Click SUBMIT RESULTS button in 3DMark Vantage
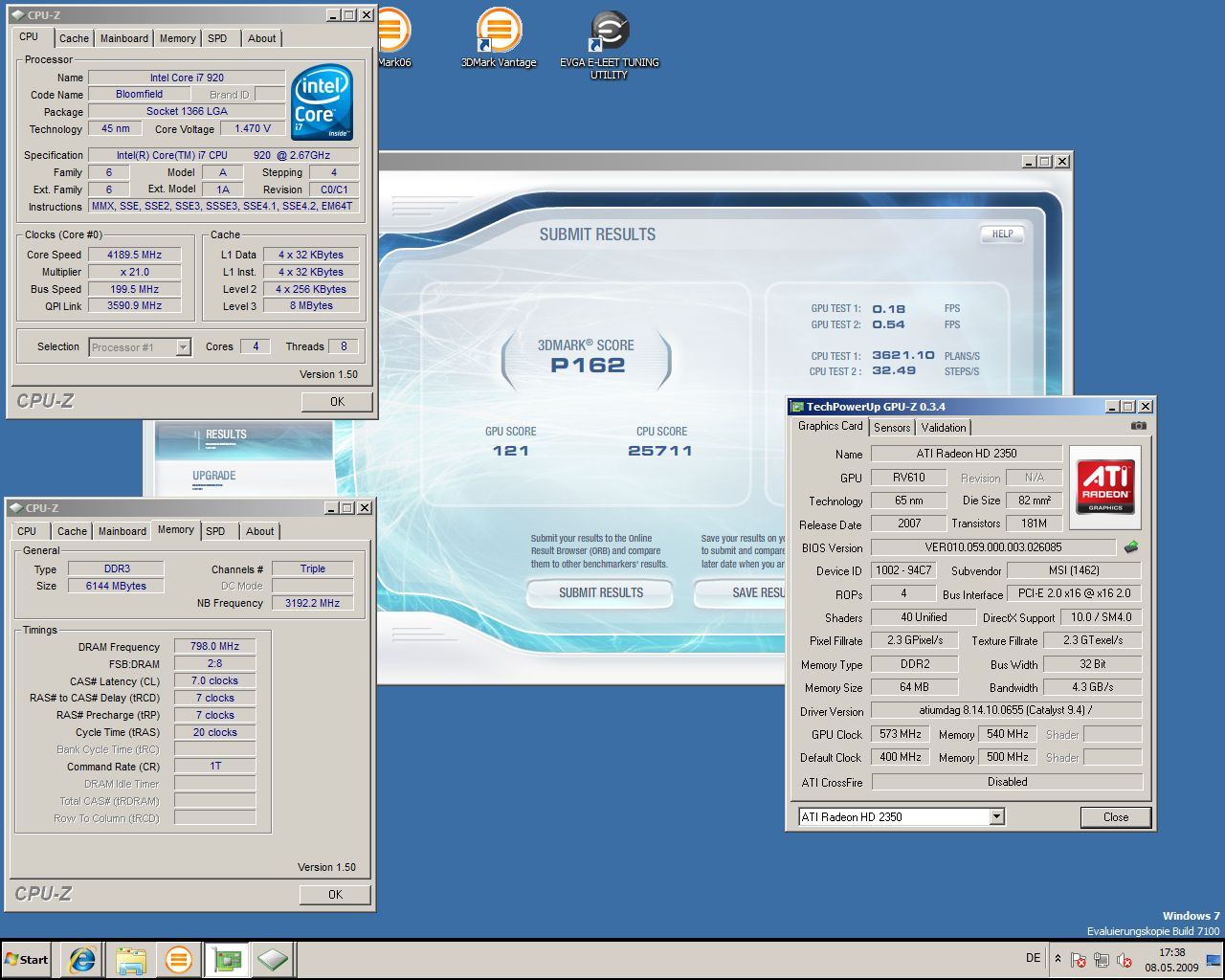This screenshot has width=1225, height=980. tap(601, 593)
